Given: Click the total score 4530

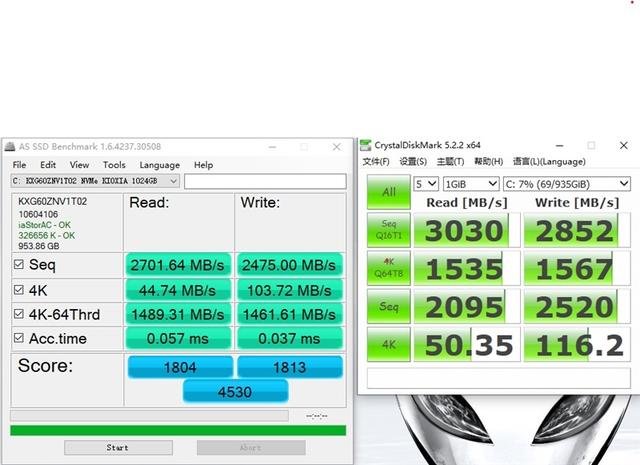Looking at the screenshot, I should (x=235, y=392).
